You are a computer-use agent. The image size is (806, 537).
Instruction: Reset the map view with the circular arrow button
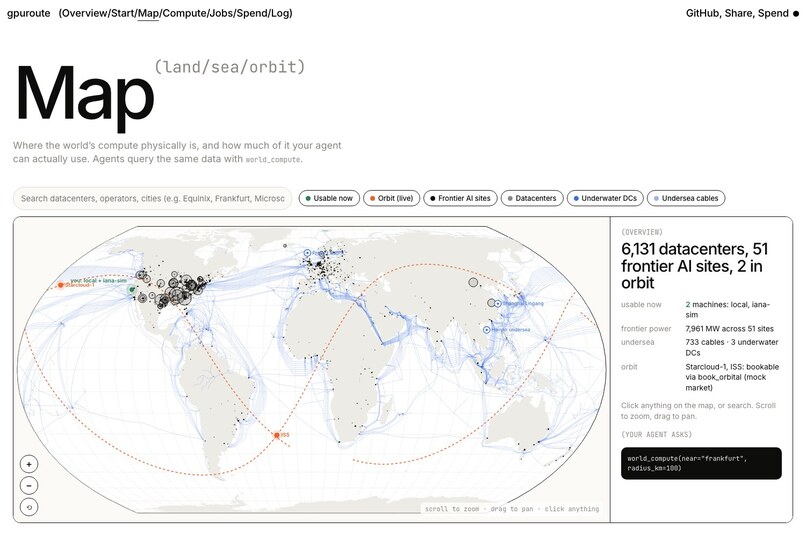pos(29,507)
